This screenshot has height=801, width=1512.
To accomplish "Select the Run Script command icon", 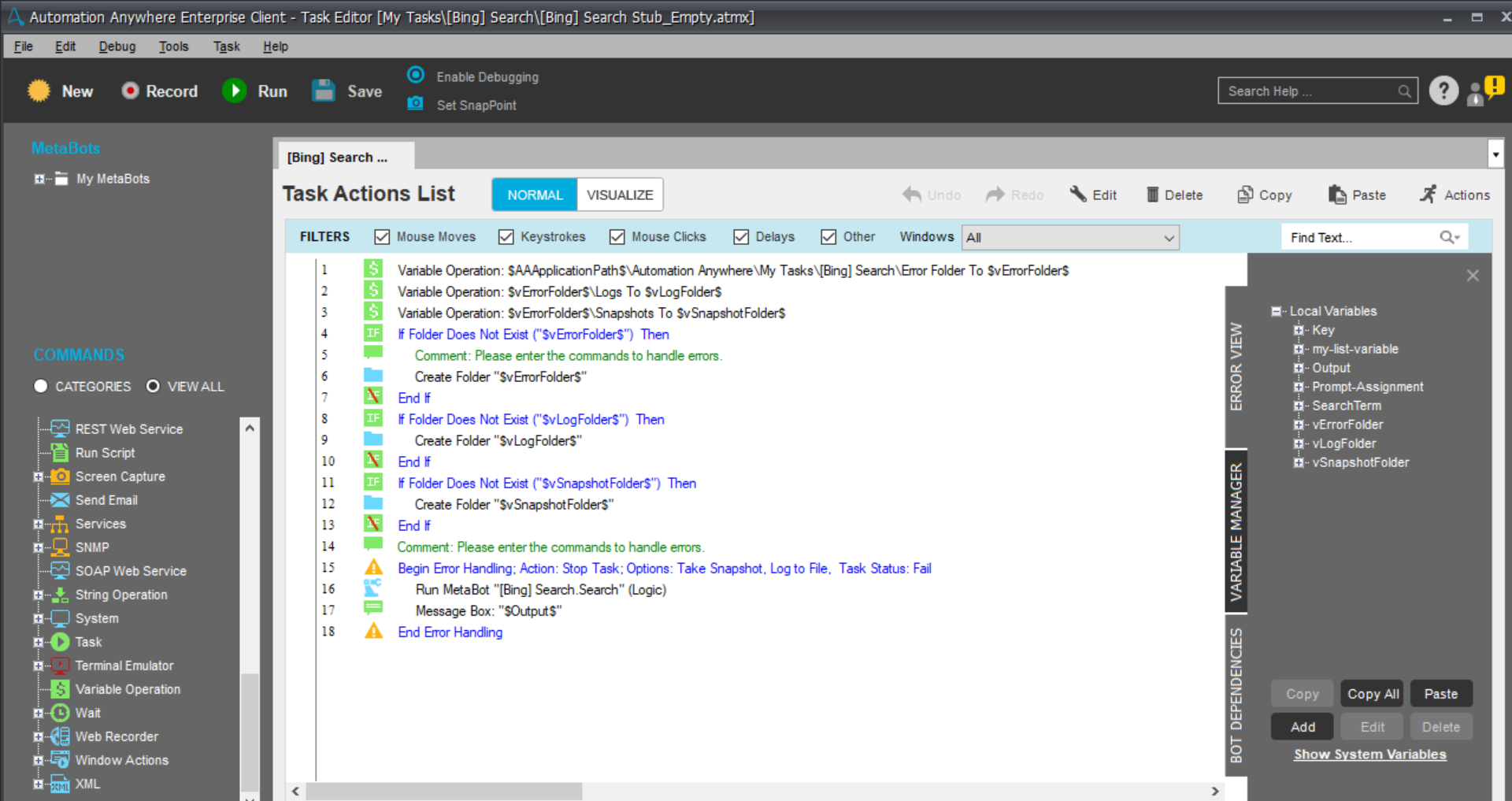I will (x=60, y=452).
